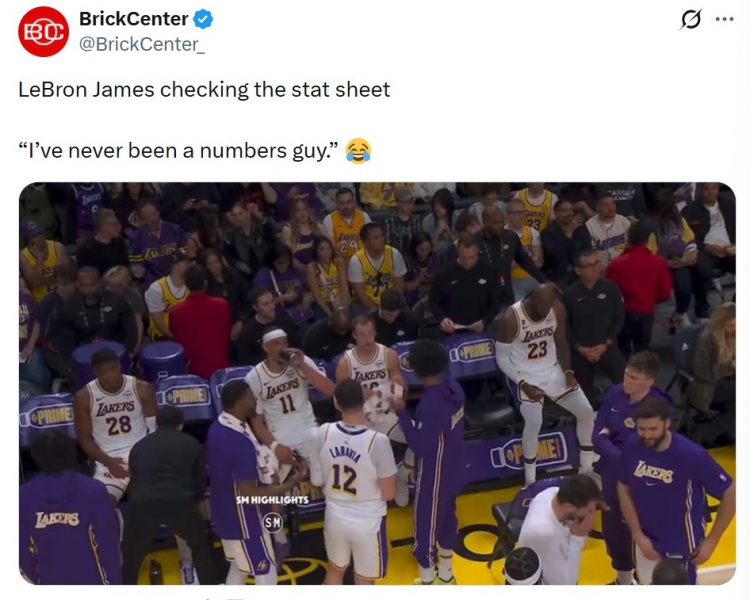Click the circular SM watermark logo in the video
Viewport: 750px width, 600px height.
272,521
